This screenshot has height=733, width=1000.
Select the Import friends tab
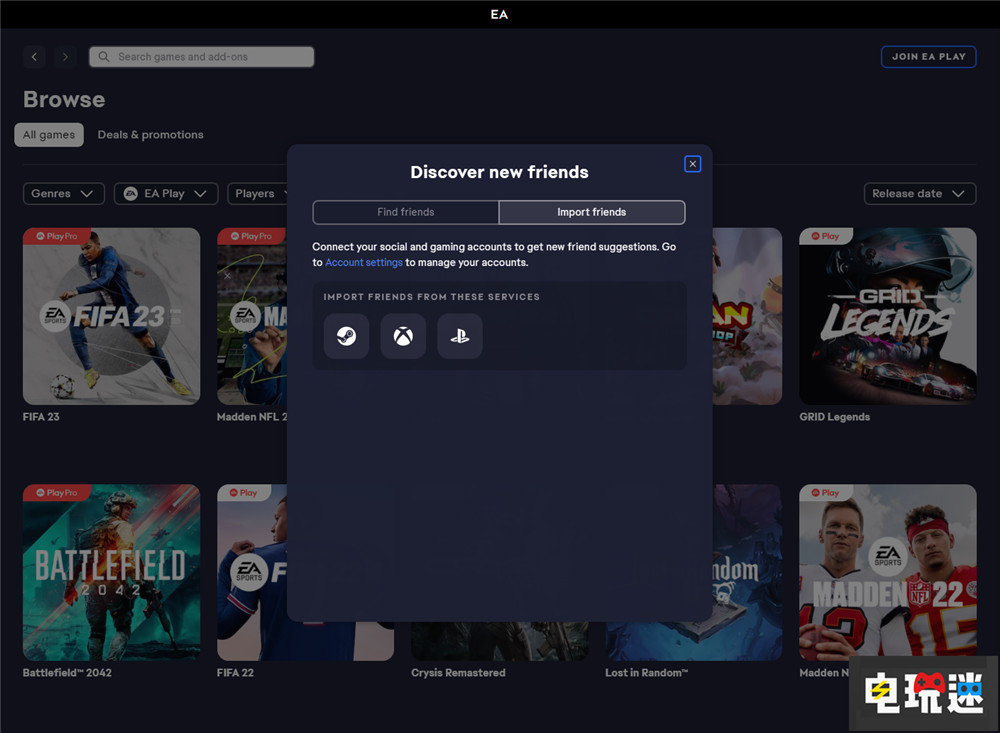[x=591, y=212]
